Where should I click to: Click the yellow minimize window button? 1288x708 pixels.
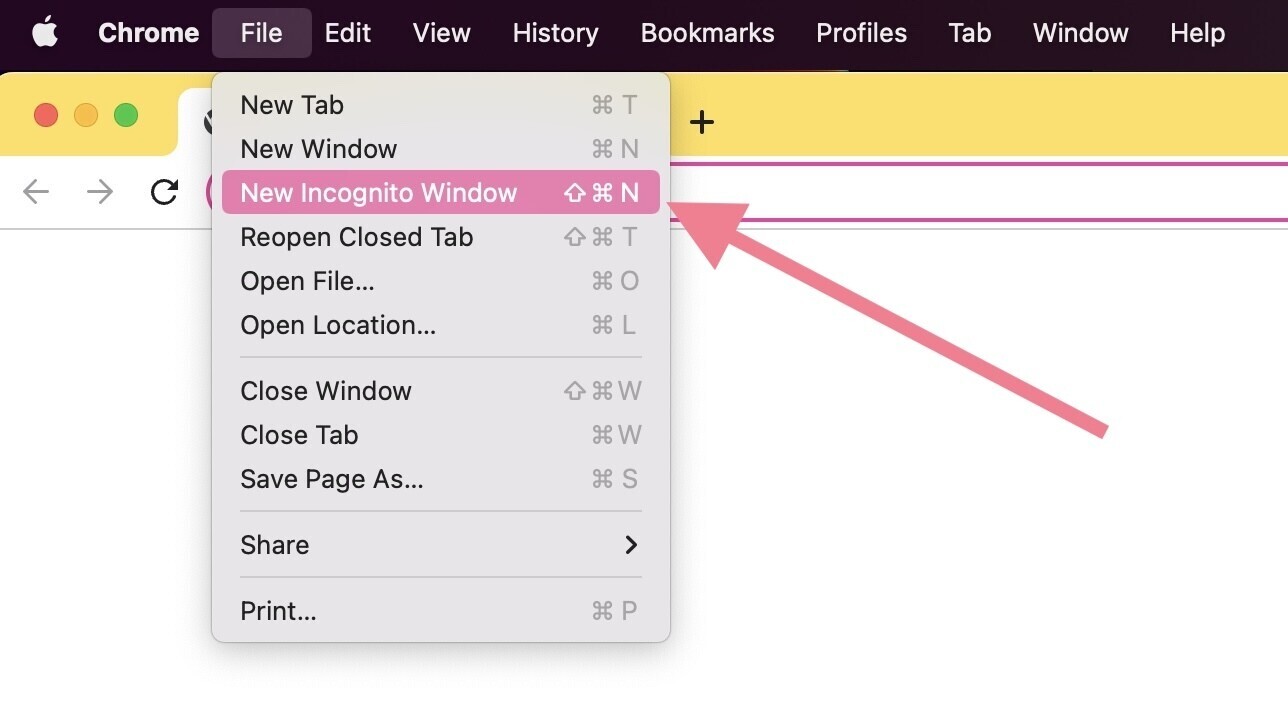(86, 115)
